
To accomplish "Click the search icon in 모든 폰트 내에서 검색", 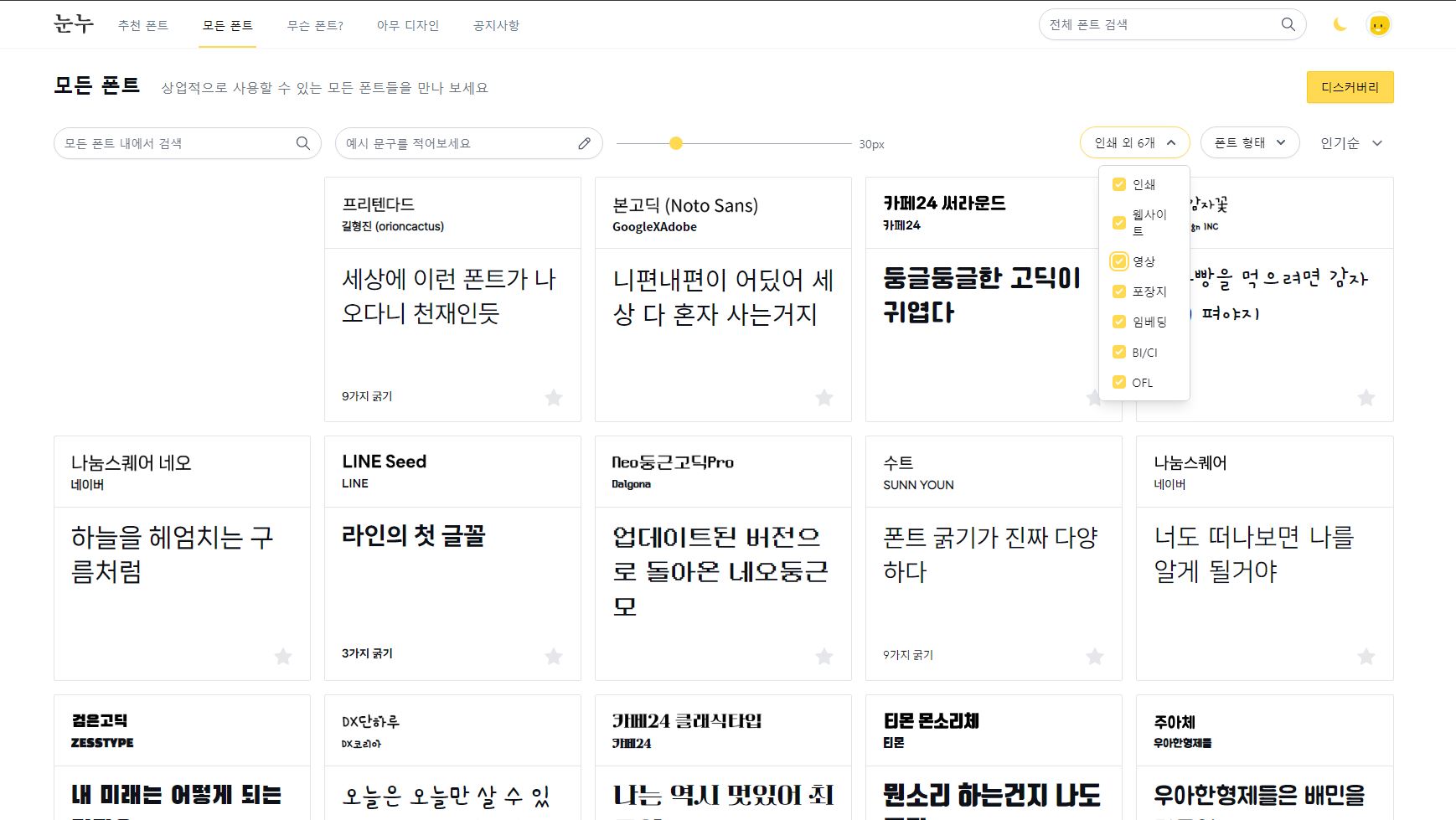I will [302, 143].
